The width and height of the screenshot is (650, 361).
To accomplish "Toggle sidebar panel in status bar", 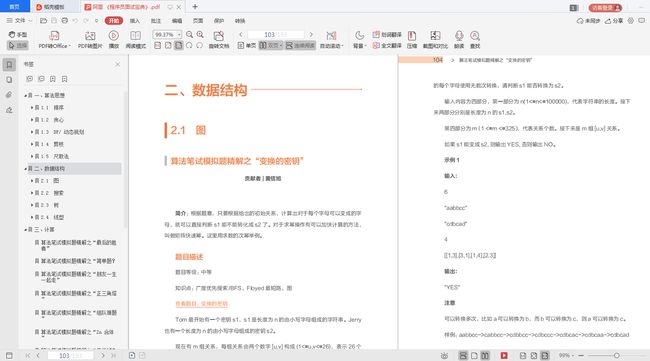I will 9,355.
